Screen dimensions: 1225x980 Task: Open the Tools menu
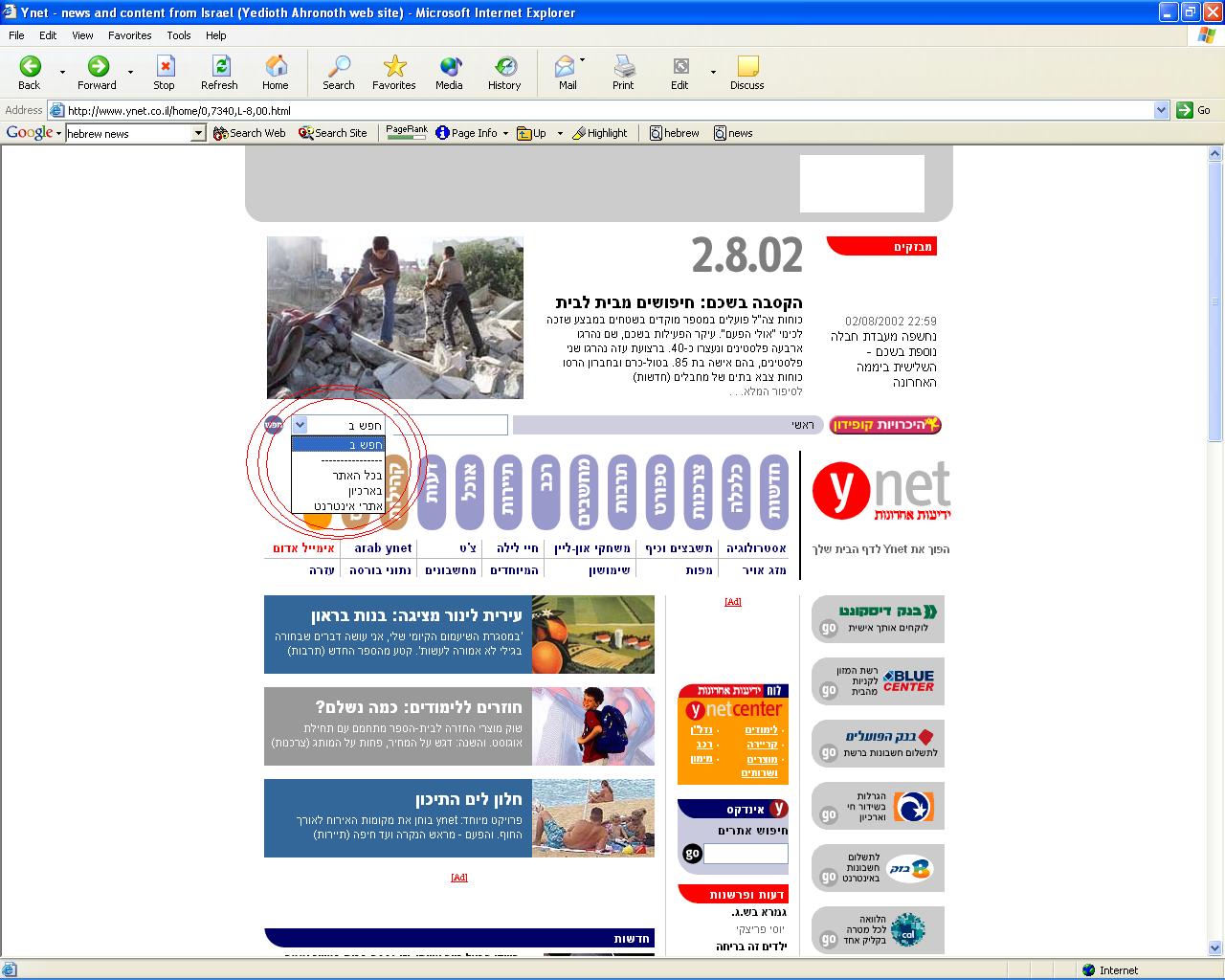[179, 35]
